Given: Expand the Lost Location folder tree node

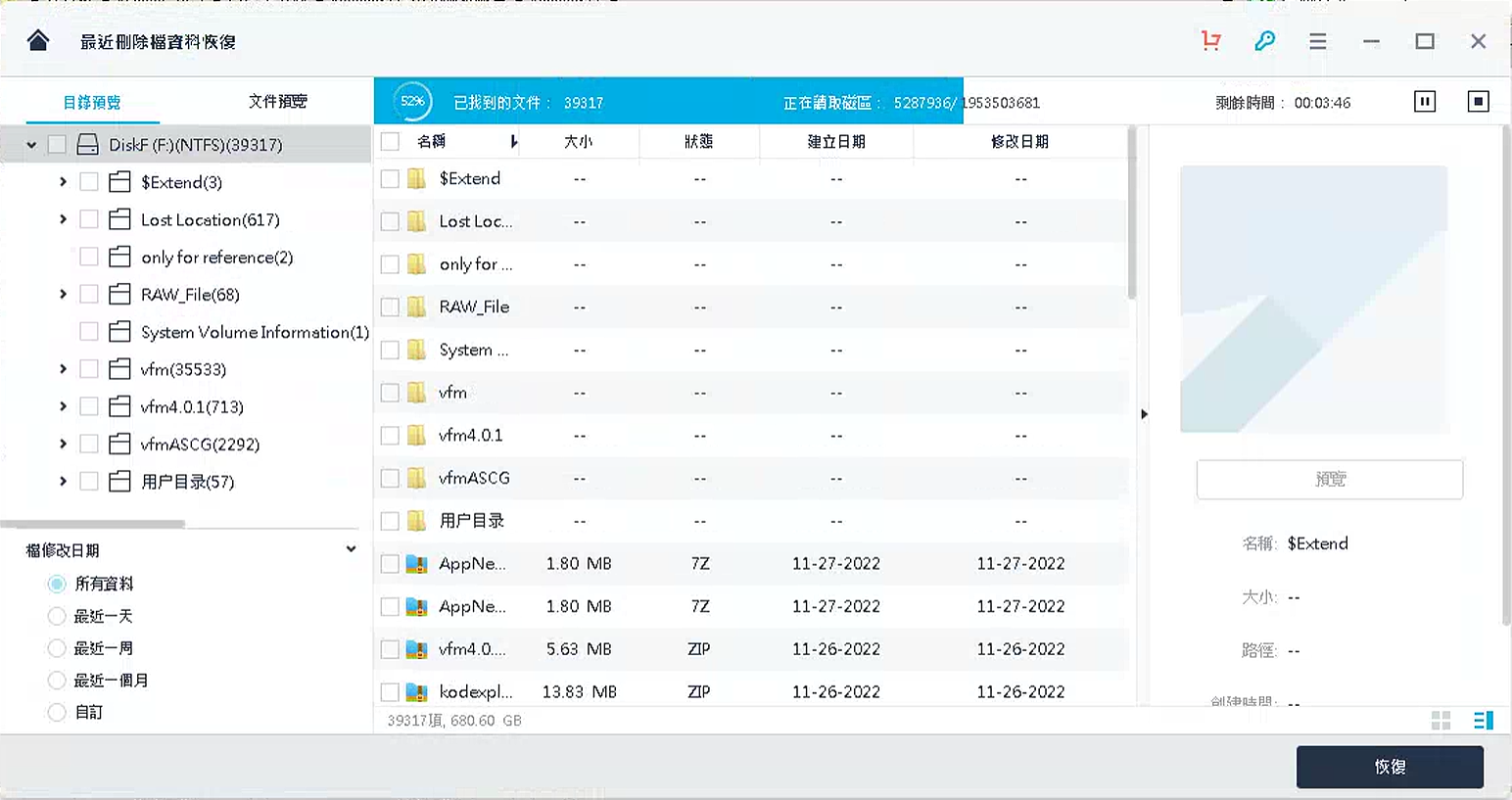Looking at the screenshot, I should pyautogui.click(x=63, y=219).
